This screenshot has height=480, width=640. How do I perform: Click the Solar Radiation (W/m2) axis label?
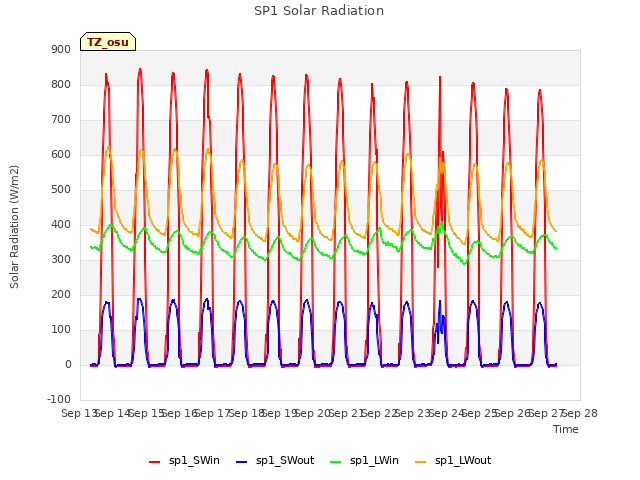click(x=14, y=227)
